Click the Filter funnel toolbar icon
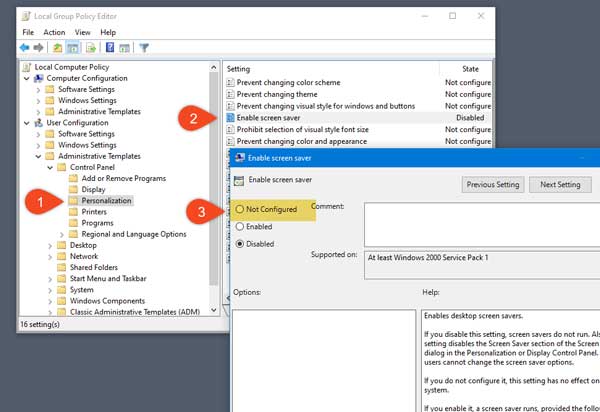Screen dimensions: 600x412 click(144, 47)
